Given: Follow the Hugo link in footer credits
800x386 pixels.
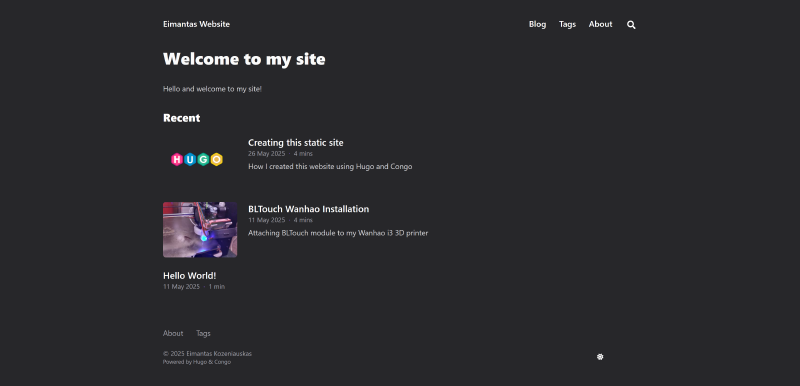Looking at the screenshot, I should pyautogui.click(x=199, y=362).
